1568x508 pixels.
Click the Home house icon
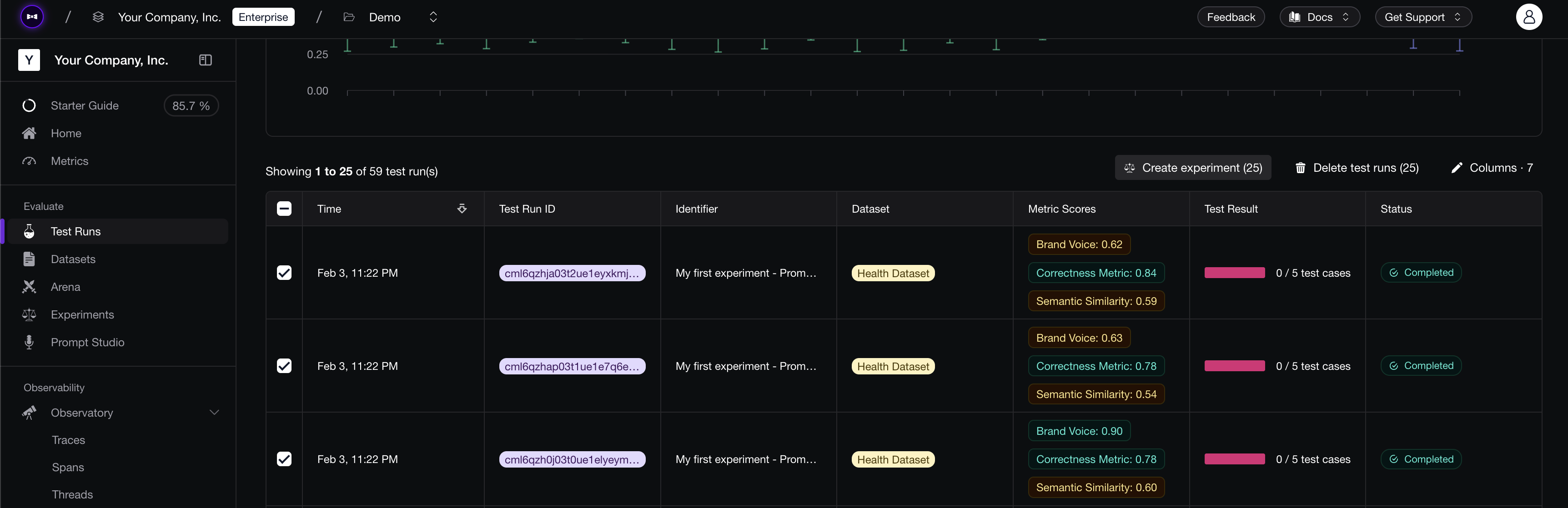tap(29, 133)
